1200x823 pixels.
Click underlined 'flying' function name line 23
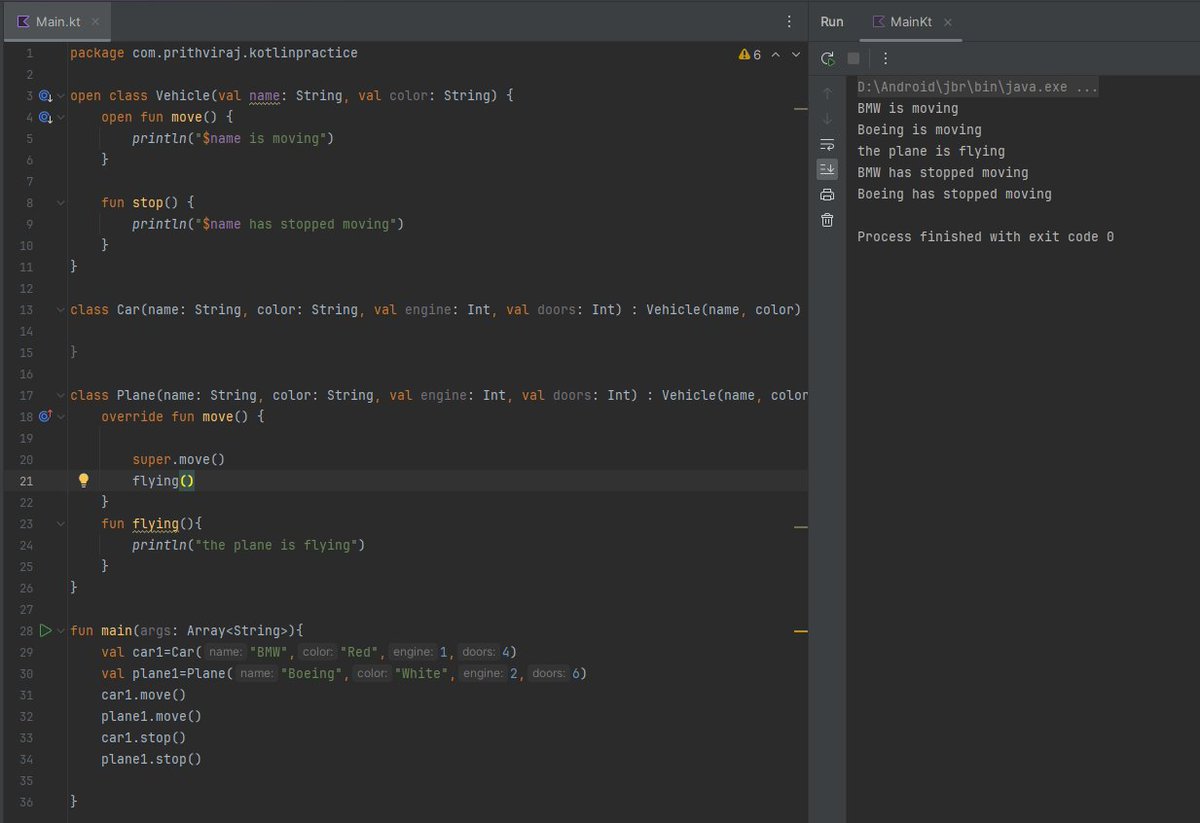[x=156, y=524]
